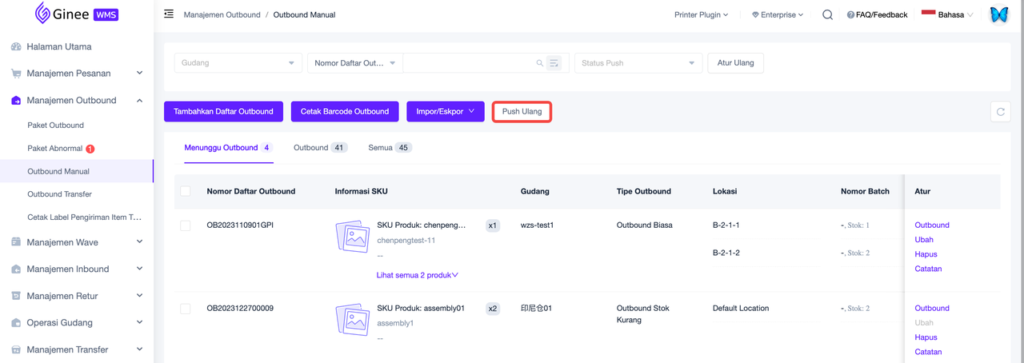Collapse the sidebar with the menu fold icon
The height and width of the screenshot is (363, 1024).
click(x=168, y=14)
